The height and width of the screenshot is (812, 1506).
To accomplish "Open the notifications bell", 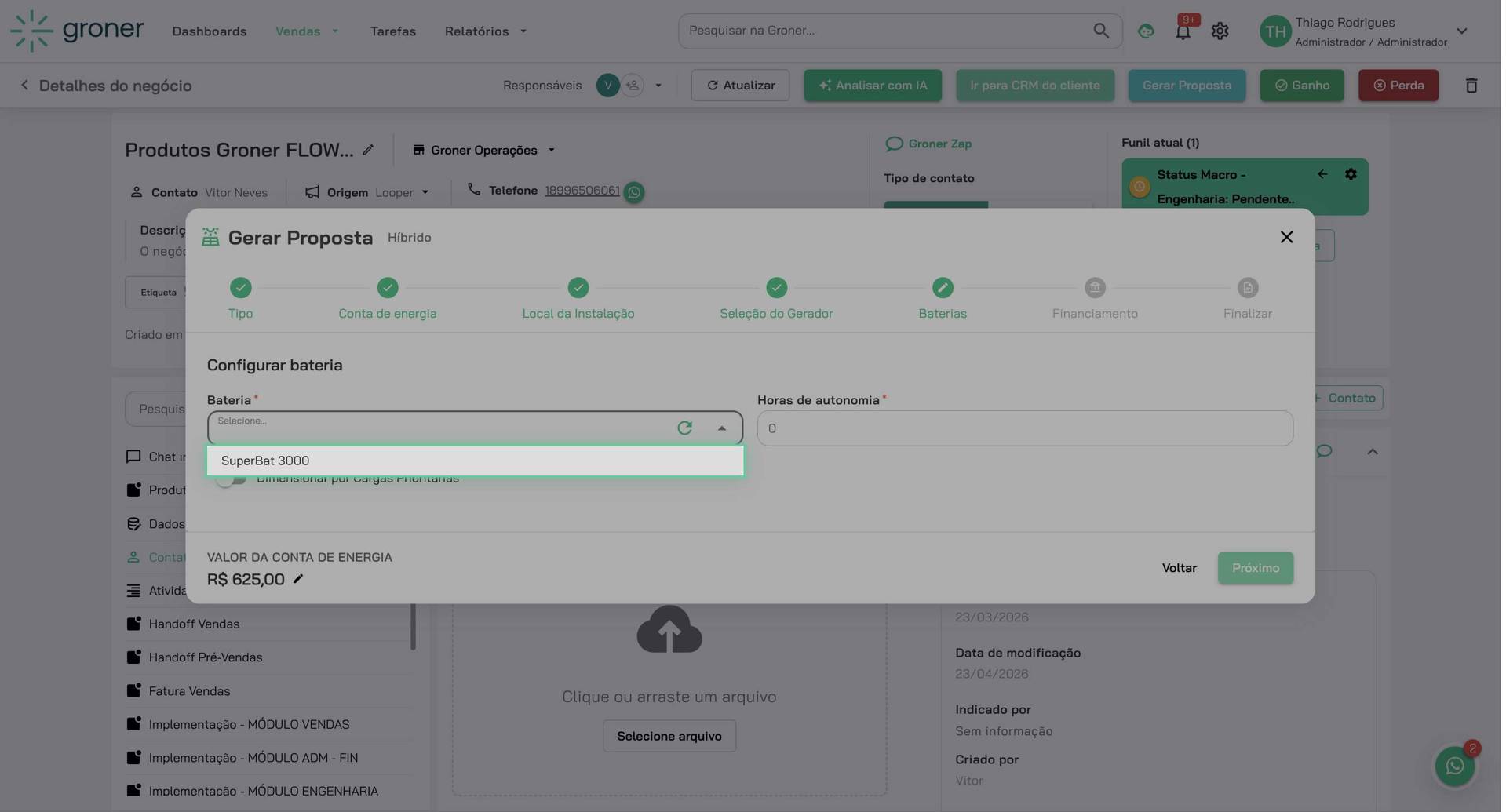I will 1182,31.
